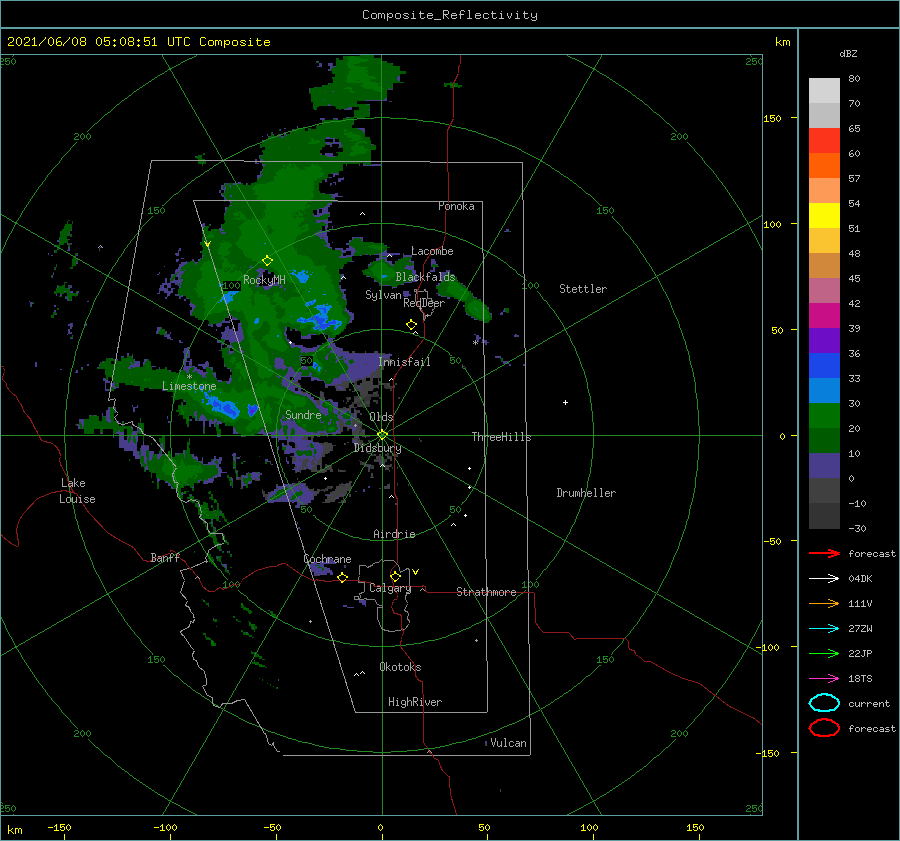Click the orange 111V arrow icon
This screenshot has width=900, height=841.
tap(824, 603)
